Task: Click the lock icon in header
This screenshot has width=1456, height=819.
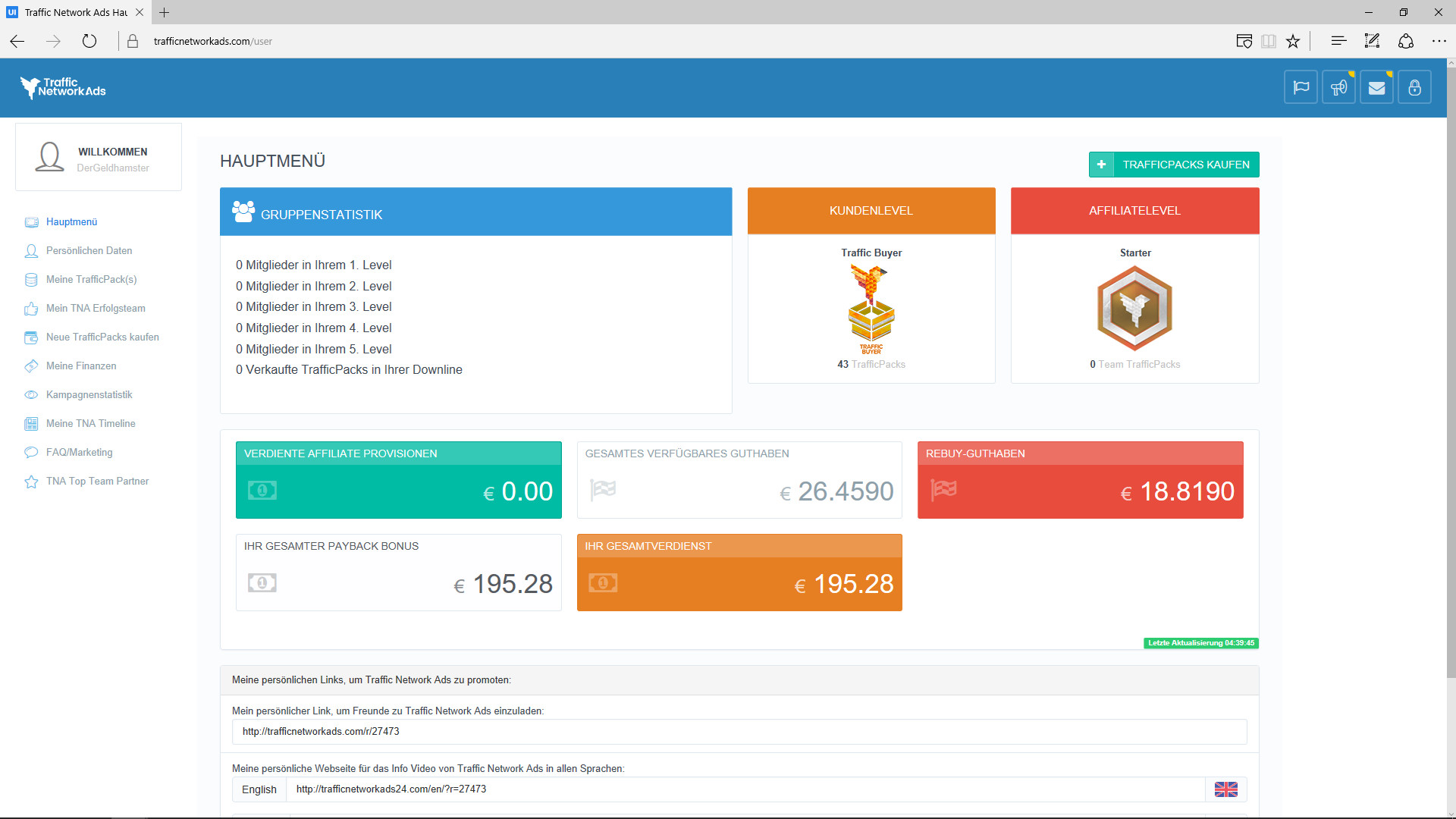Action: (1414, 88)
